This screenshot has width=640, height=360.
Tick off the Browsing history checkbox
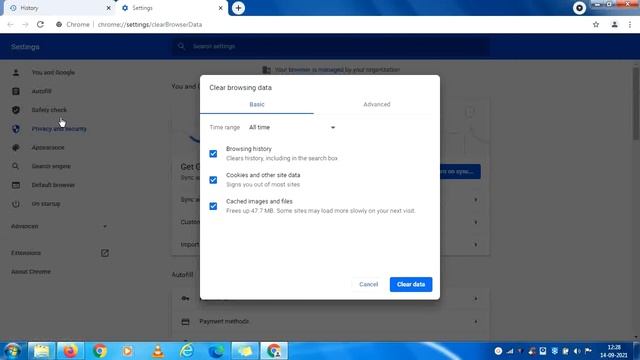click(x=213, y=154)
